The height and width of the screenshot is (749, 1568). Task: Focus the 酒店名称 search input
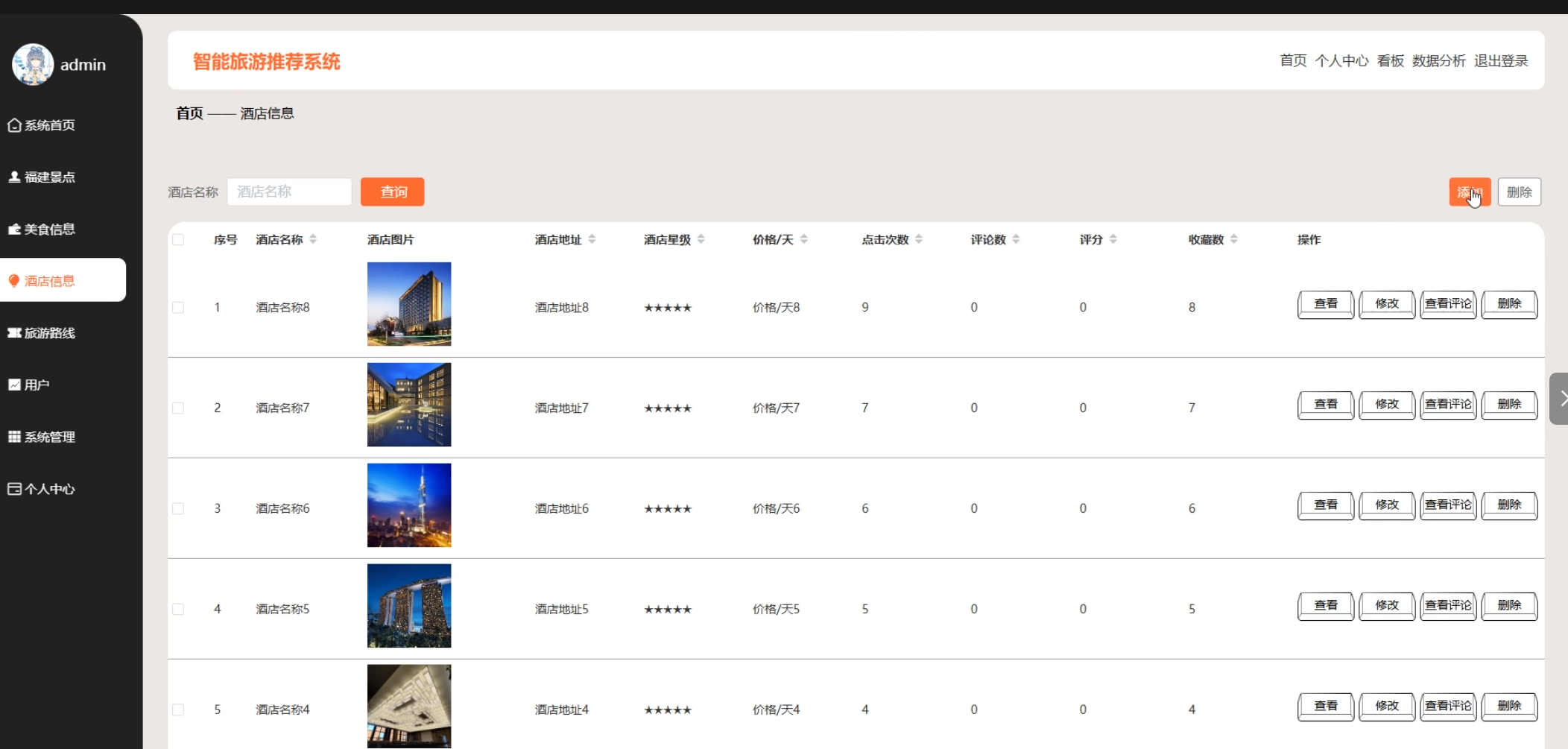pyautogui.click(x=289, y=192)
